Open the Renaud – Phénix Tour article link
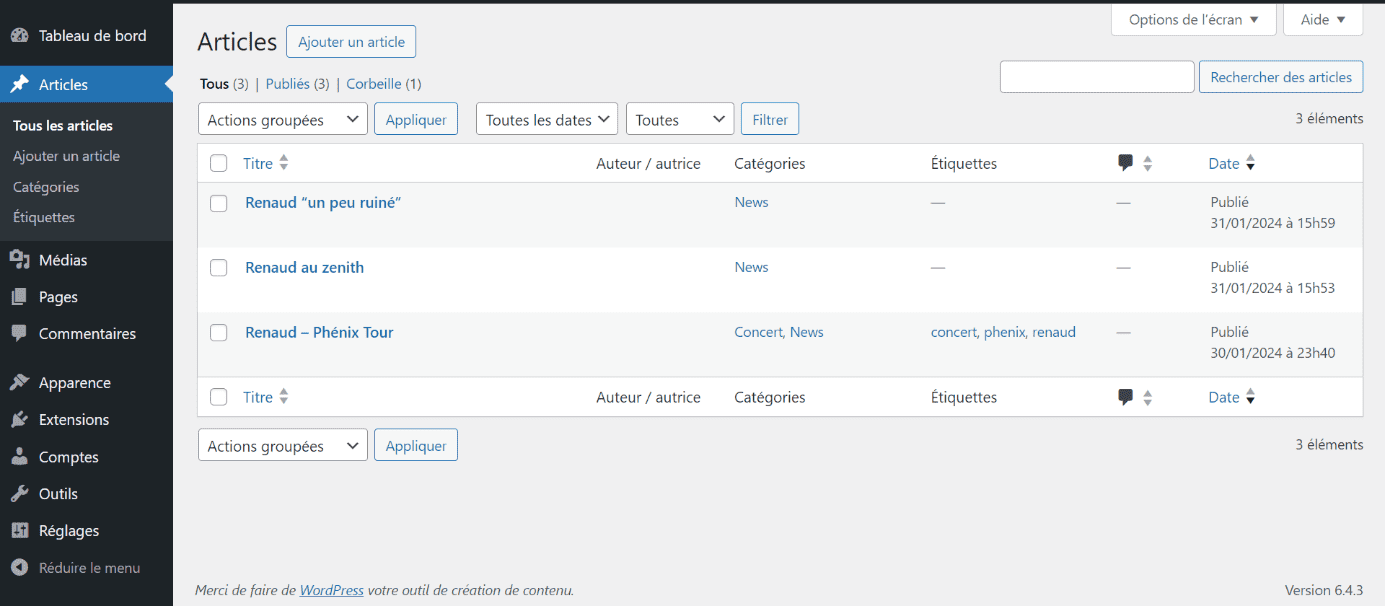 pyautogui.click(x=319, y=333)
